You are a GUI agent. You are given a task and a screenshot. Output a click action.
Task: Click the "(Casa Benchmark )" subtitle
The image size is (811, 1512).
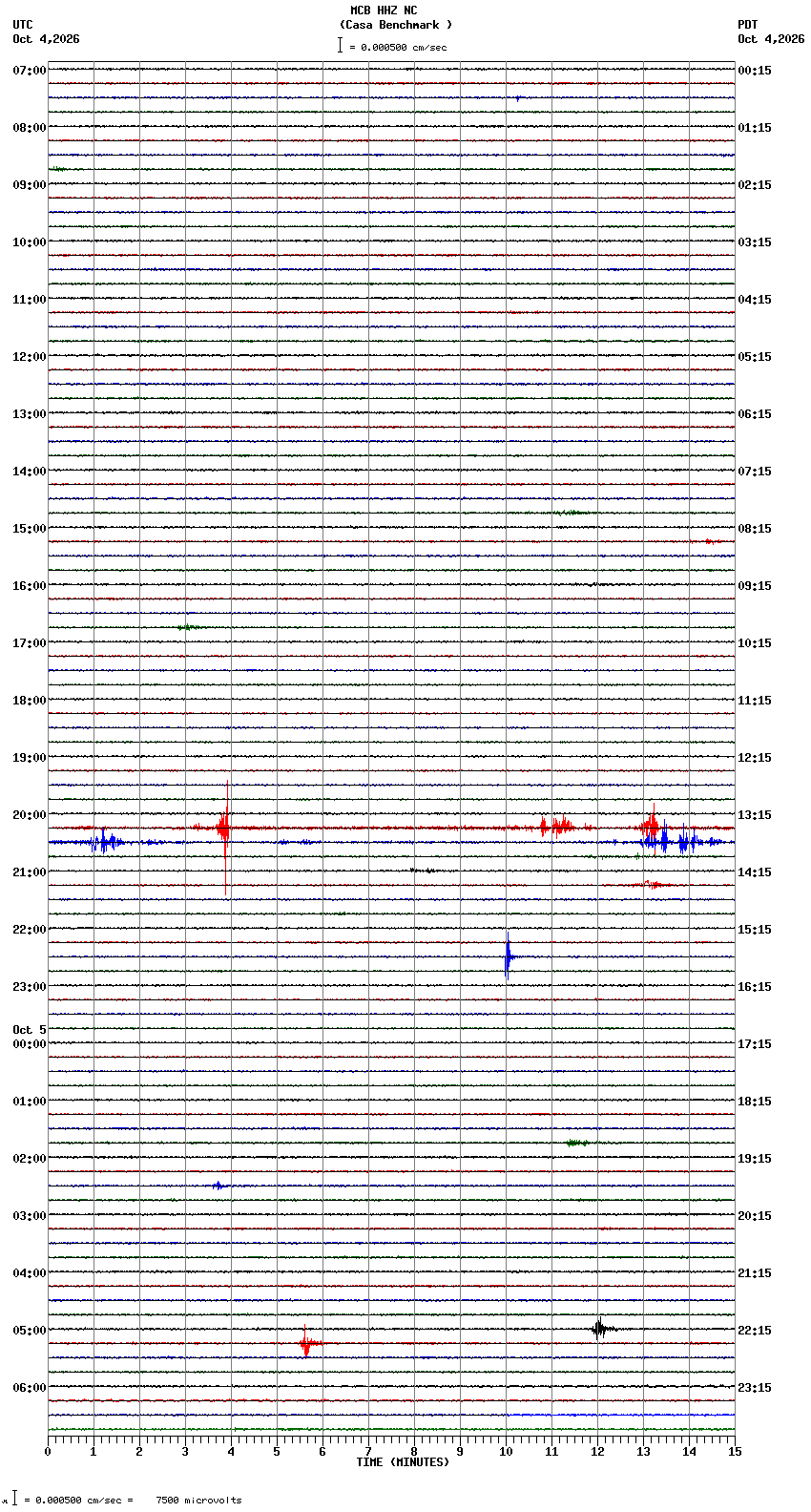(x=396, y=25)
